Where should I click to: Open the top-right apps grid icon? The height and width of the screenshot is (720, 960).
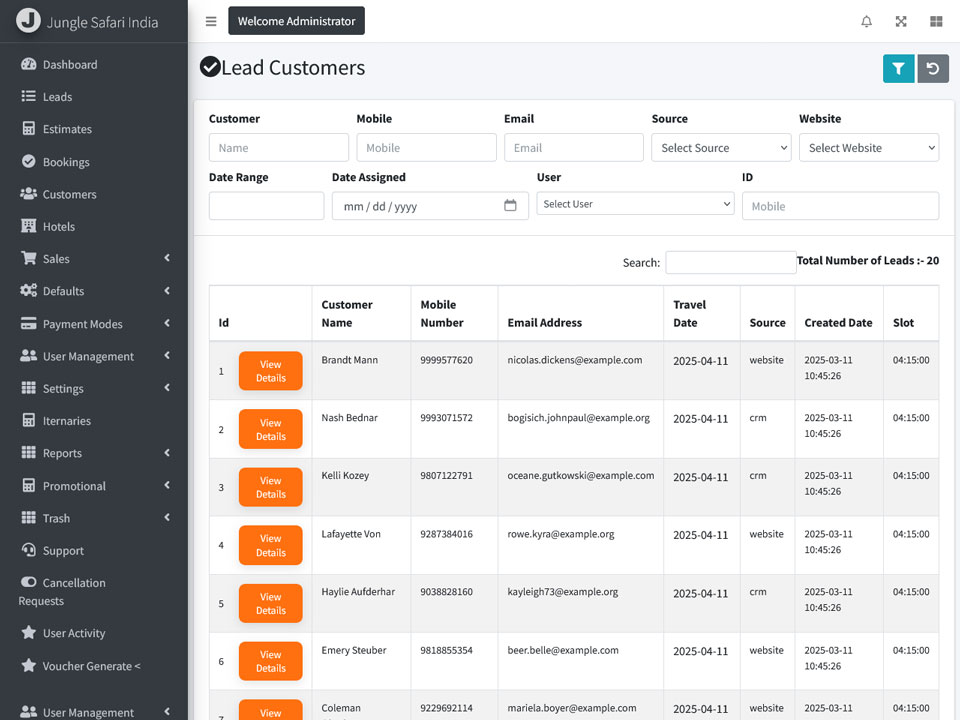point(936,21)
